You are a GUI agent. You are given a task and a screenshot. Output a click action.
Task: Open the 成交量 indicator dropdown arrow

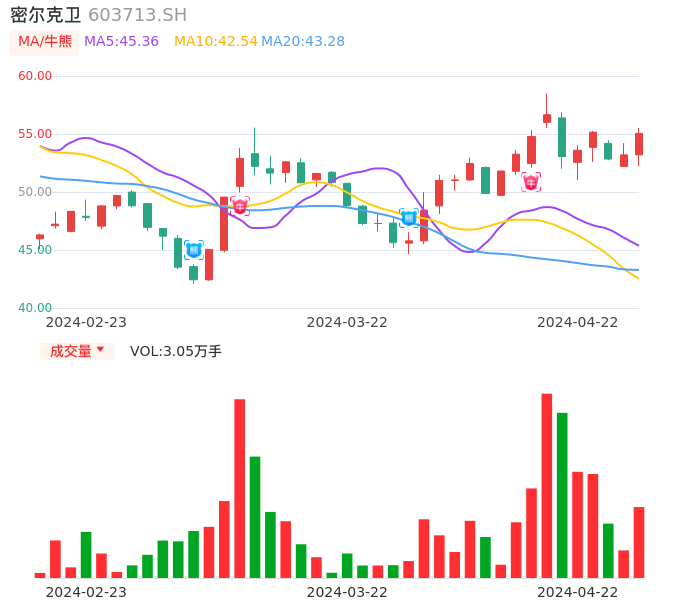click(x=100, y=350)
